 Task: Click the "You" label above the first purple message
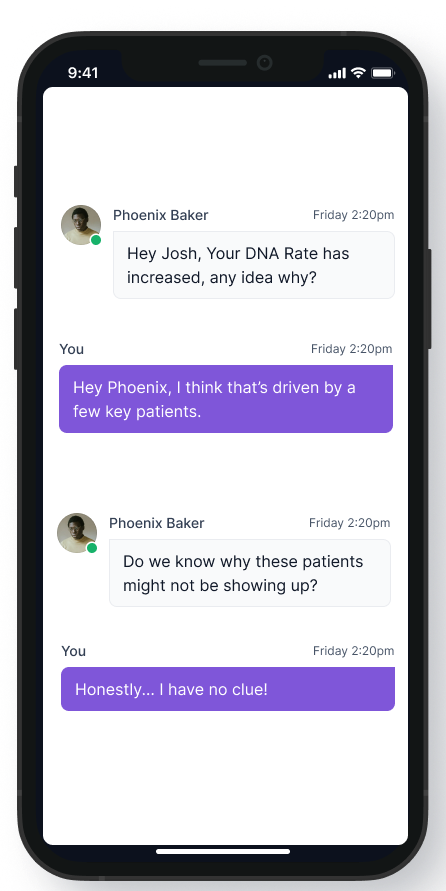tap(72, 349)
